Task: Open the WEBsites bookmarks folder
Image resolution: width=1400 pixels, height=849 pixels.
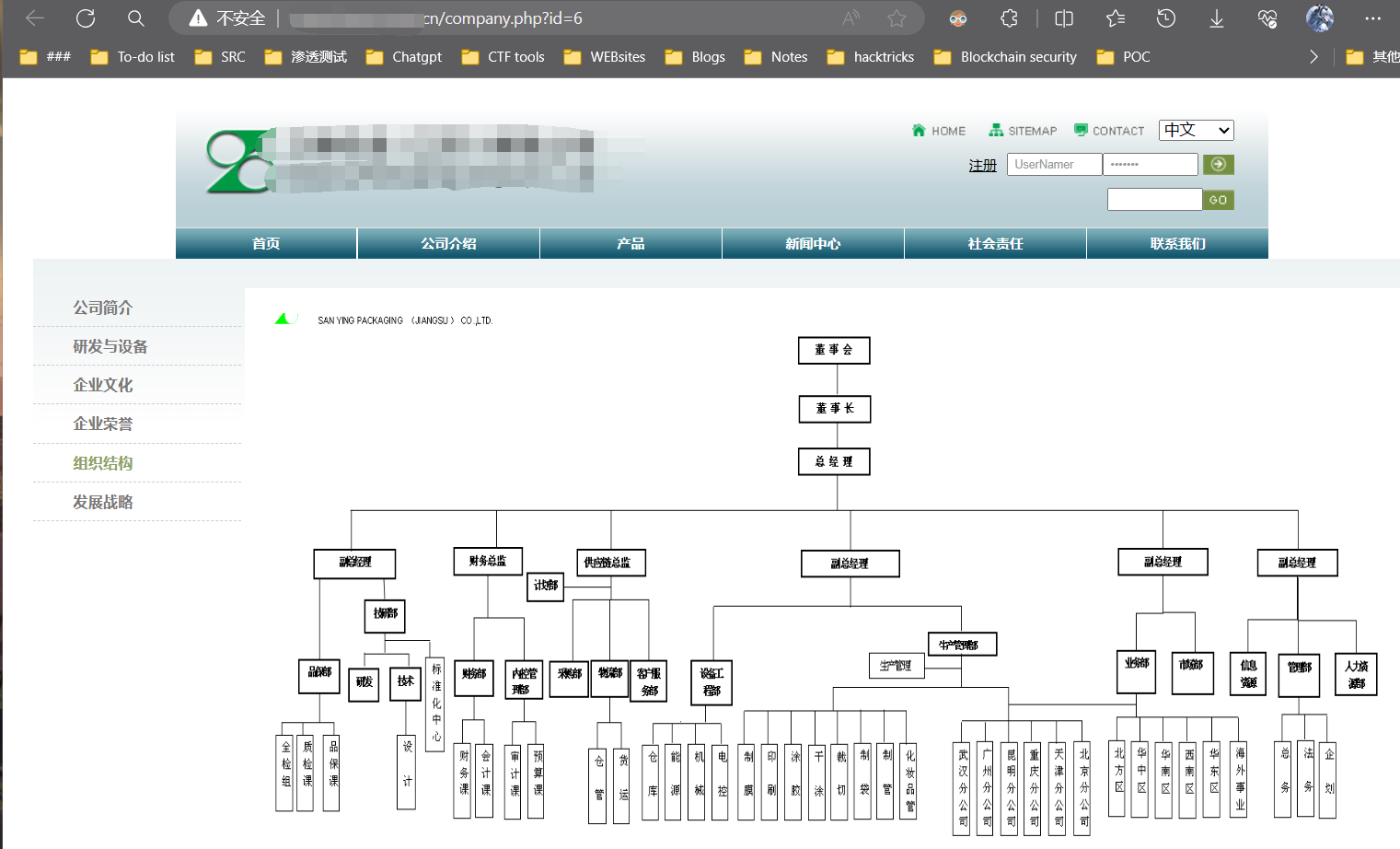Action: (605, 57)
